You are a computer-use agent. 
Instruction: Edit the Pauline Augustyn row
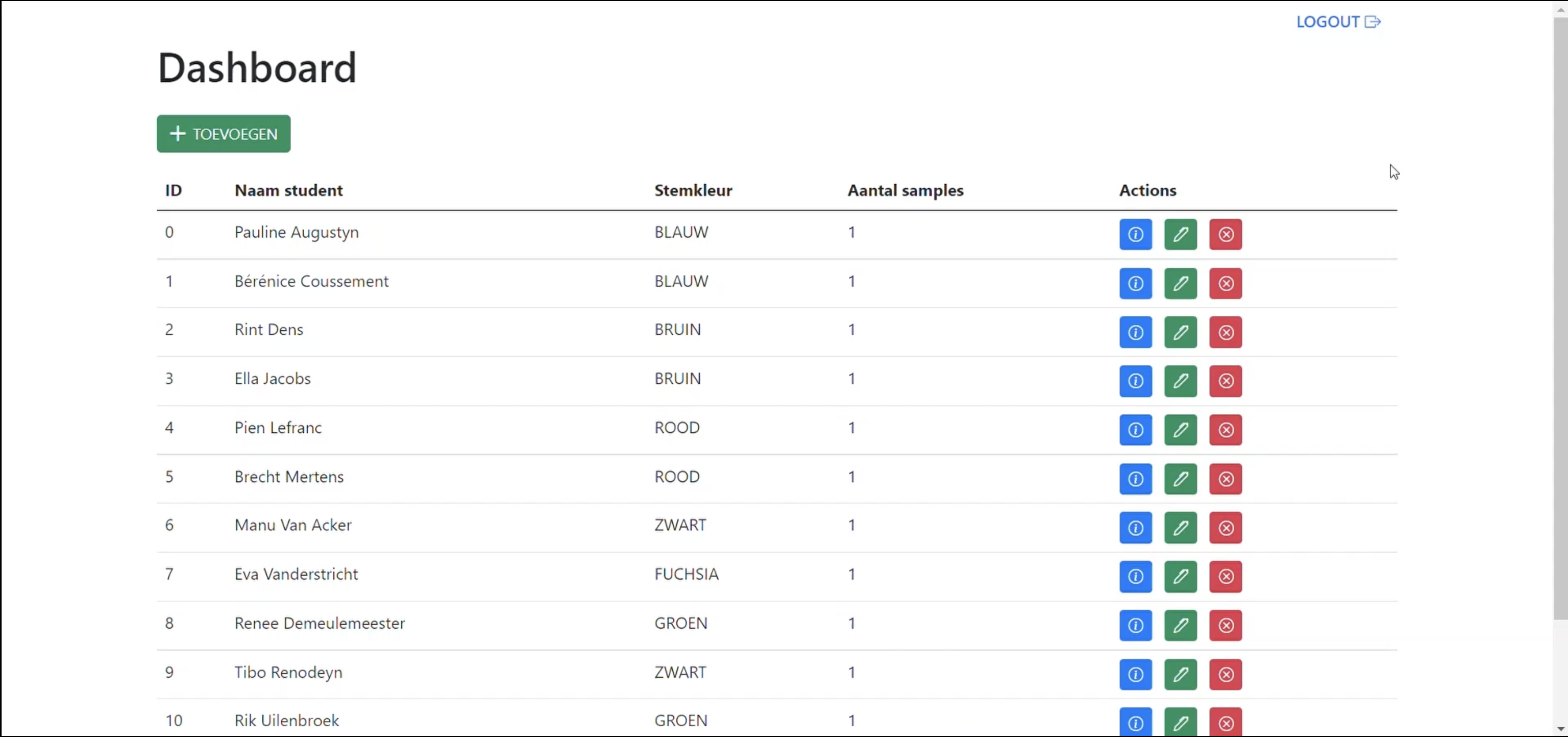[1180, 234]
